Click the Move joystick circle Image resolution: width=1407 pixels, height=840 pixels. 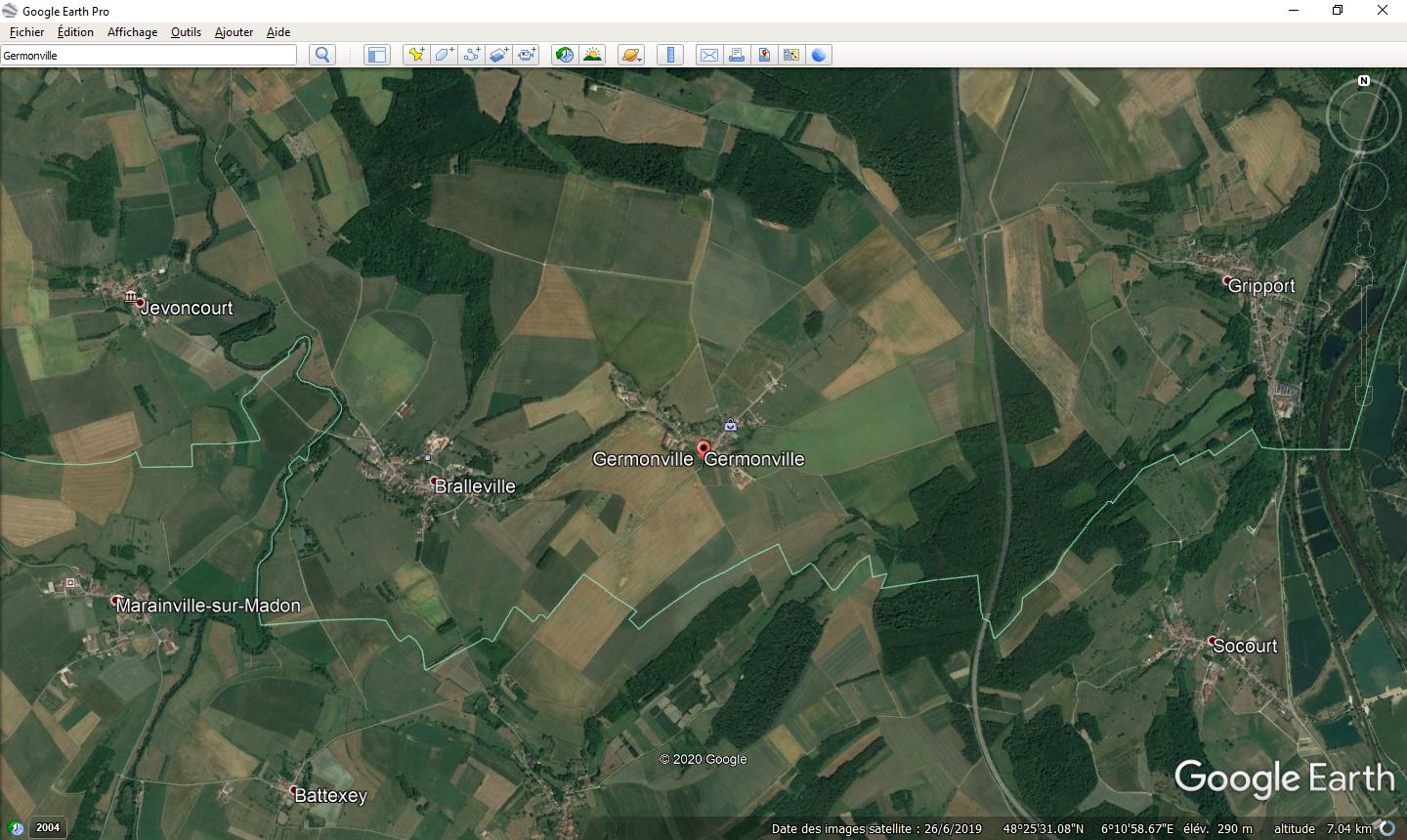point(1364,188)
